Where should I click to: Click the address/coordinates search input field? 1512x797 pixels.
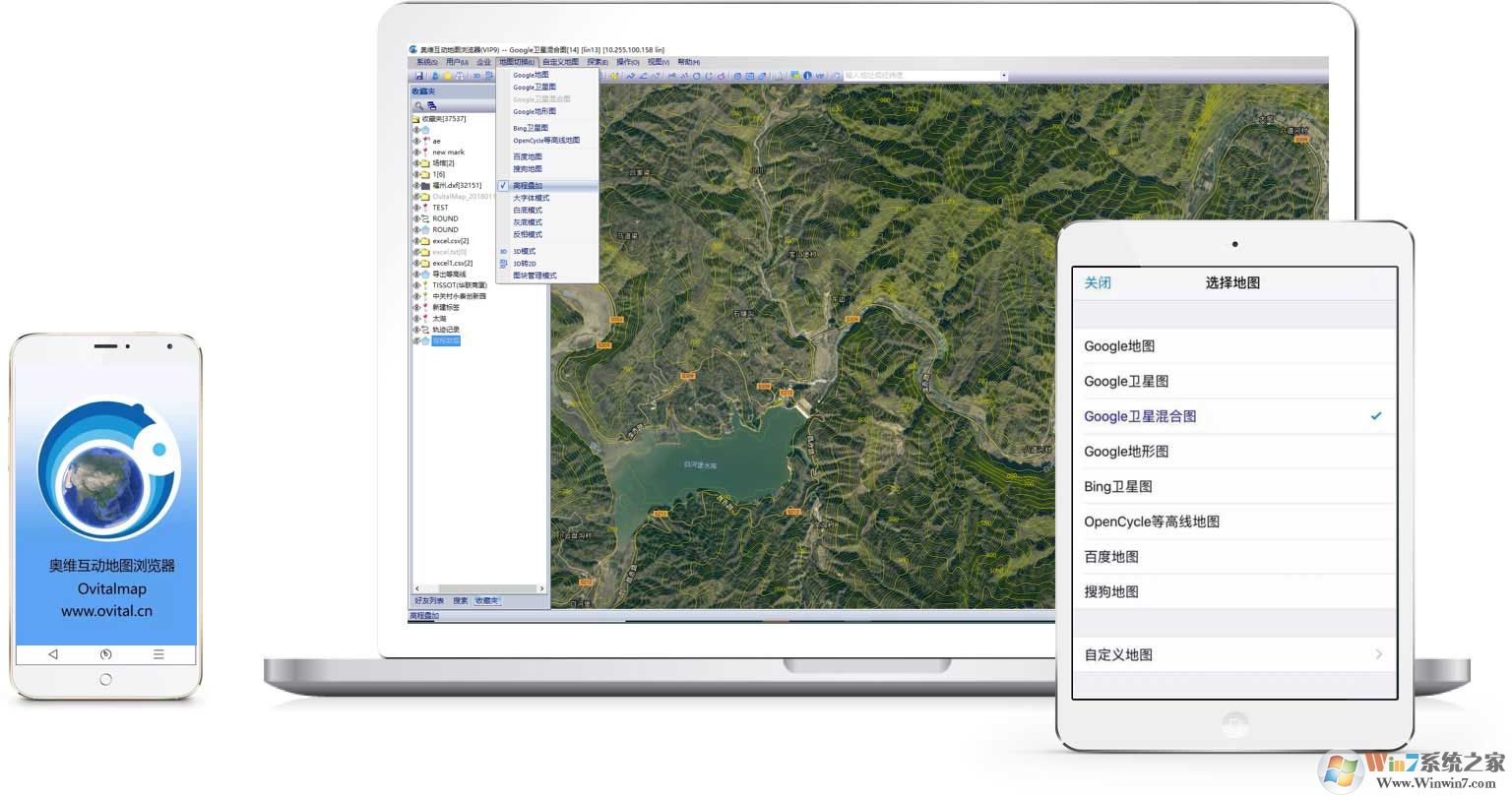click(x=920, y=76)
